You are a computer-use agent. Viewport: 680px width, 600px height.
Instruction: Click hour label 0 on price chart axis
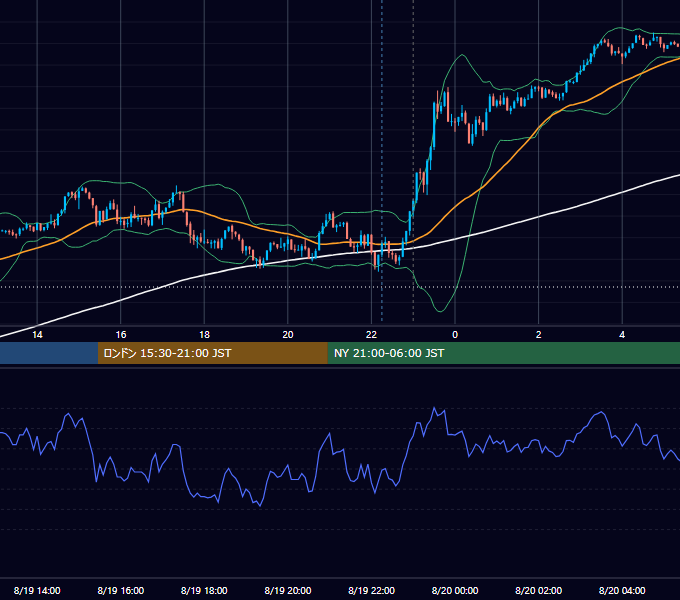[x=455, y=335]
